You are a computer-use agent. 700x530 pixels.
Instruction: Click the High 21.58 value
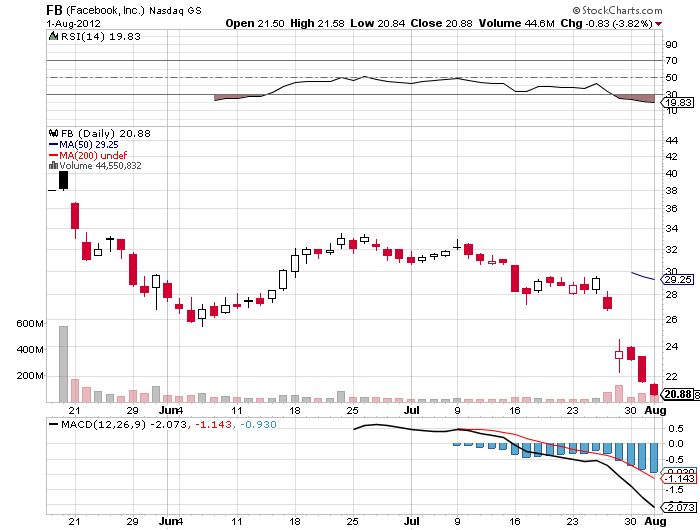click(317, 23)
